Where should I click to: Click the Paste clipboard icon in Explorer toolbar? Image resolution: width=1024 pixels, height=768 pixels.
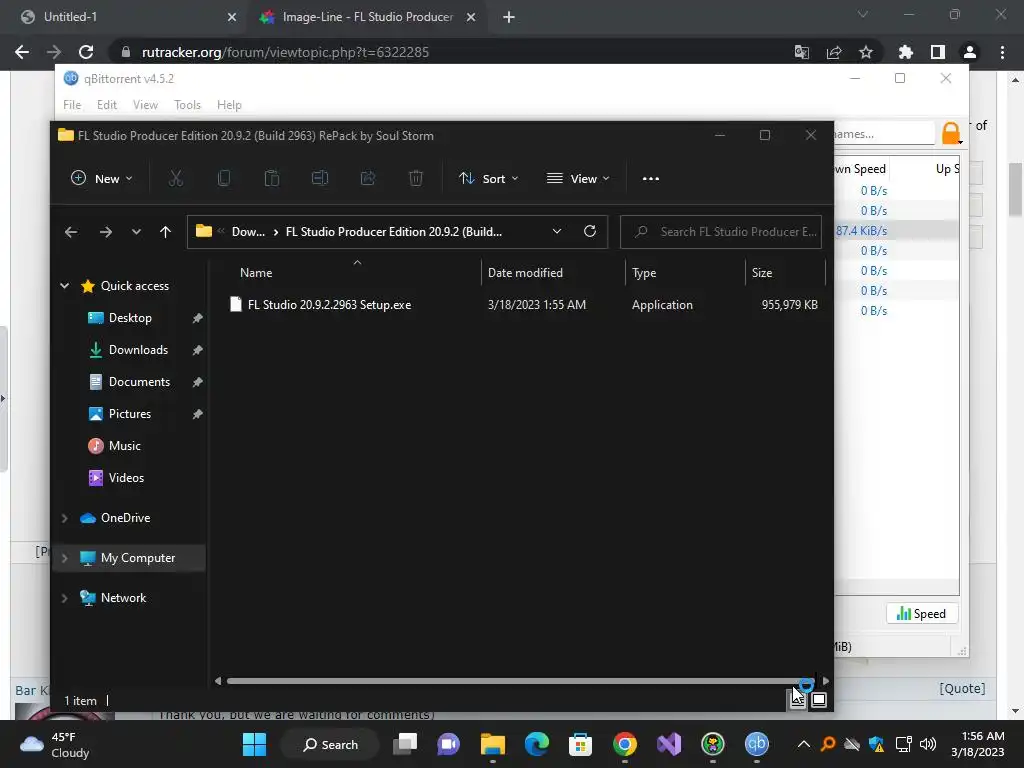pyautogui.click(x=272, y=178)
